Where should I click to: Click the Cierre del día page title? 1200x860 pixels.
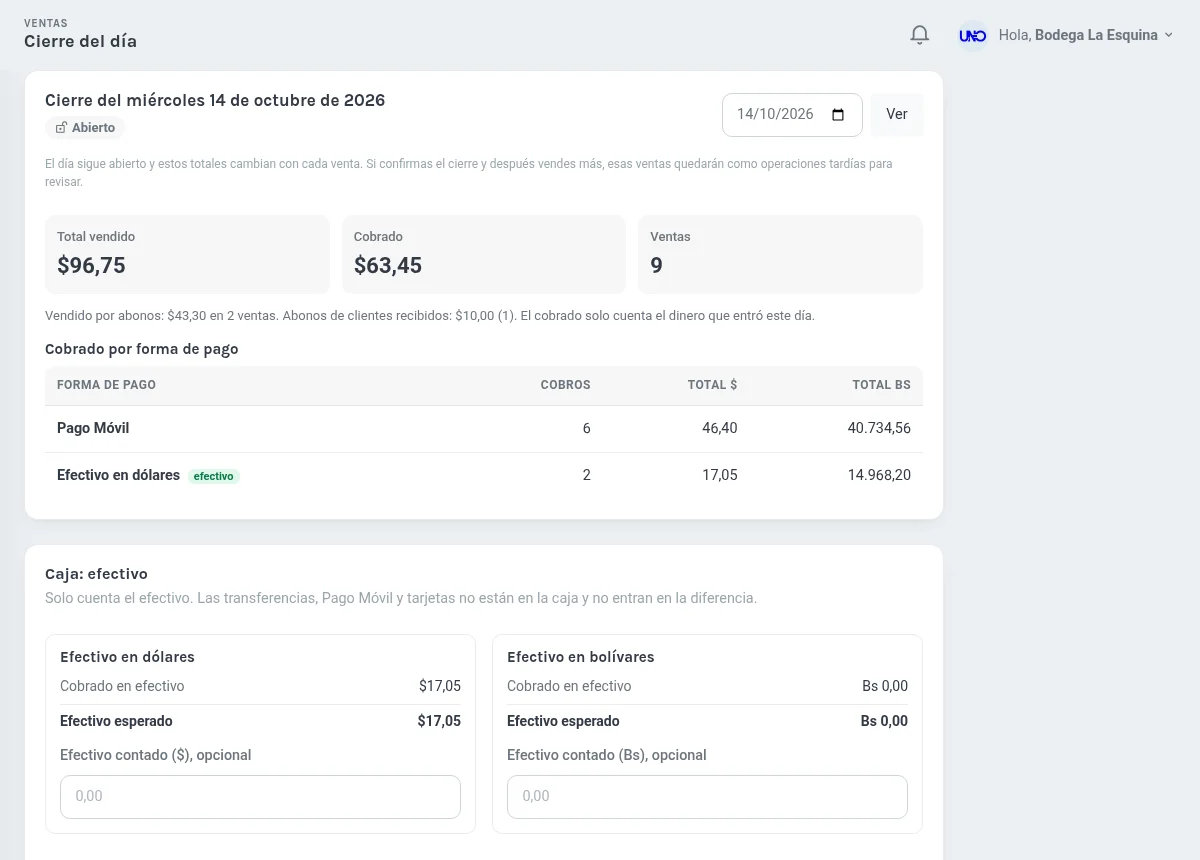click(80, 42)
